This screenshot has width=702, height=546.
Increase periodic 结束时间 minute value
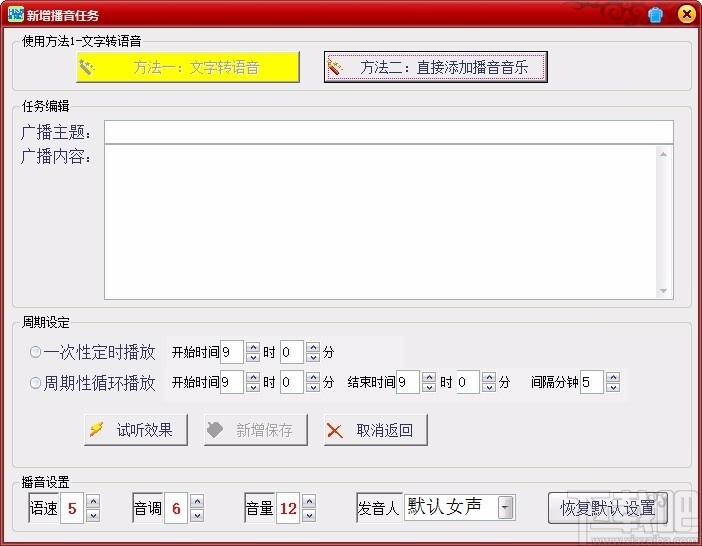tap(489, 377)
